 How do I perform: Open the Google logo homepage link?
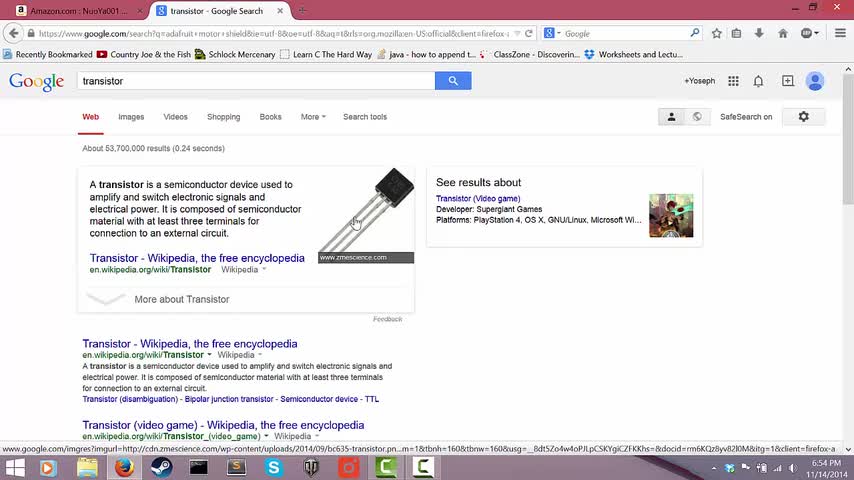[x=36, y=82]
